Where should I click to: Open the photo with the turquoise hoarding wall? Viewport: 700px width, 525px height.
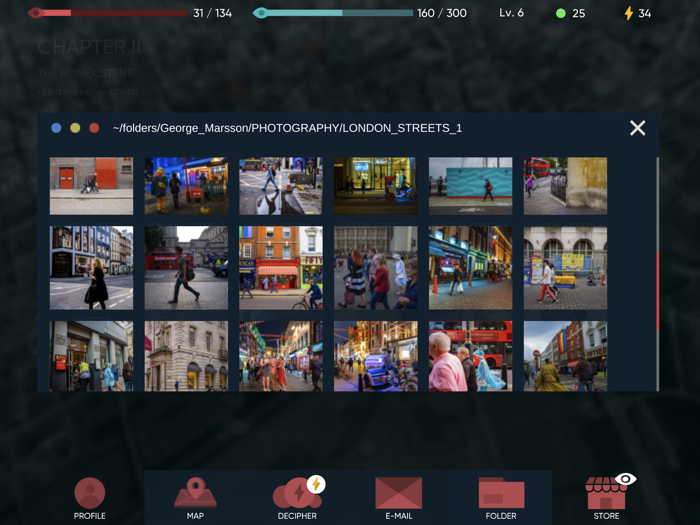pyautogui.click(x=471, y=186)
